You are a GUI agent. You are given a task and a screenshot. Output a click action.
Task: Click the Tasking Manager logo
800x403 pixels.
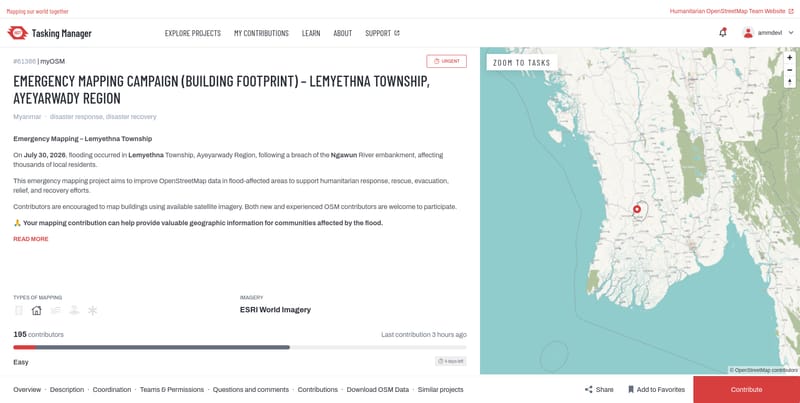pos(49,33)
